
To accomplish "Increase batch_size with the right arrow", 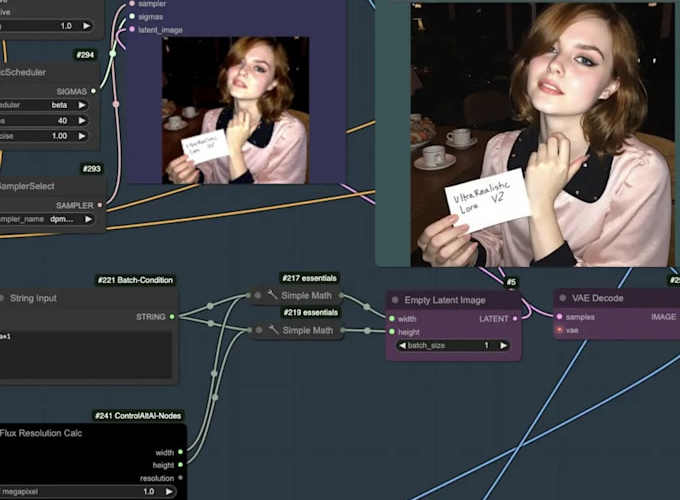I will click(502, 345).
